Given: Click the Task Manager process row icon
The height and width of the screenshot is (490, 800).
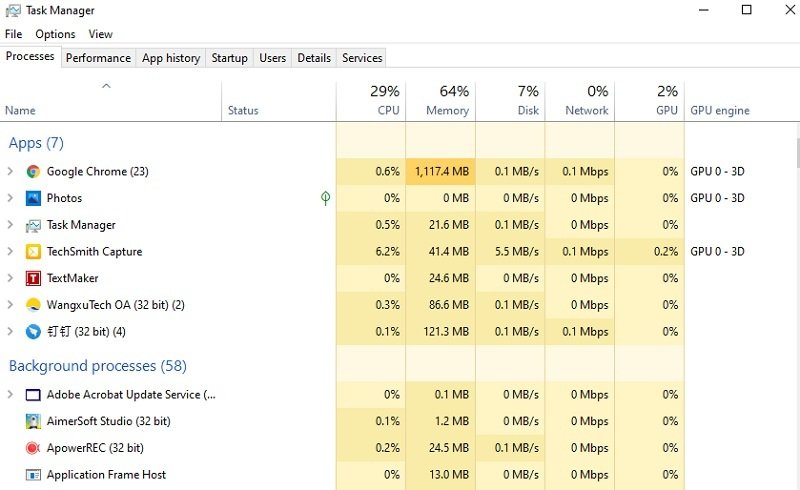Looking at the screenshot, I should [33, 225].
